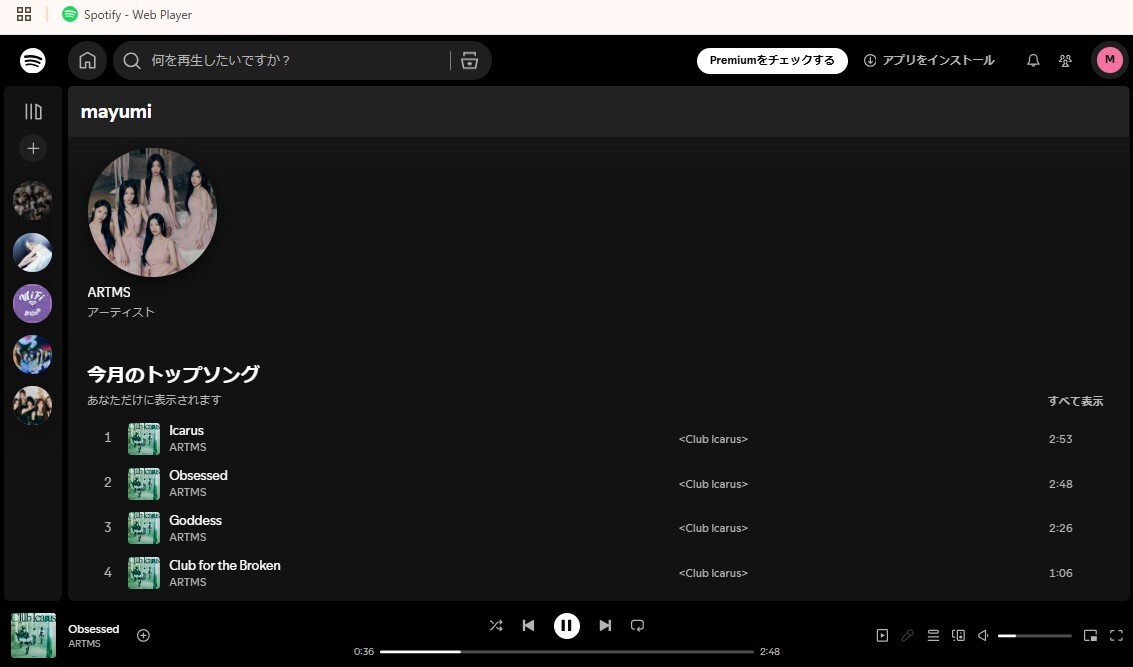Screen dimensions: 1133x667
Task: Mute volume speaker icon
Action: [983, 635]
